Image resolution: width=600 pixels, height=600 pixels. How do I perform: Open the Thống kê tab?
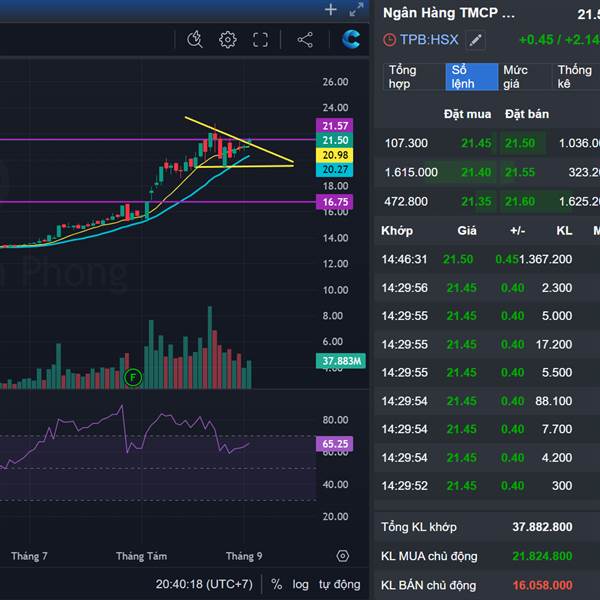click(x=576, y=77)
